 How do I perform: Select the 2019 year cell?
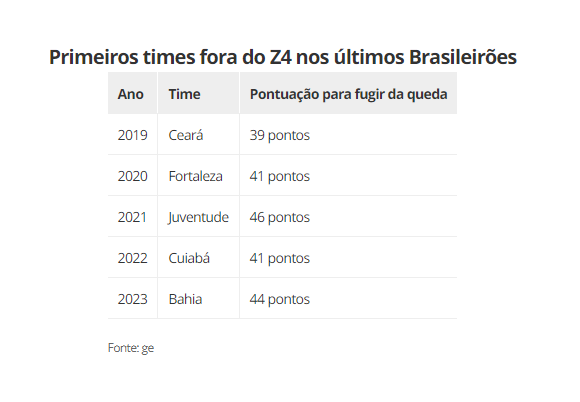pyautogui.click(x=132, y=135)
